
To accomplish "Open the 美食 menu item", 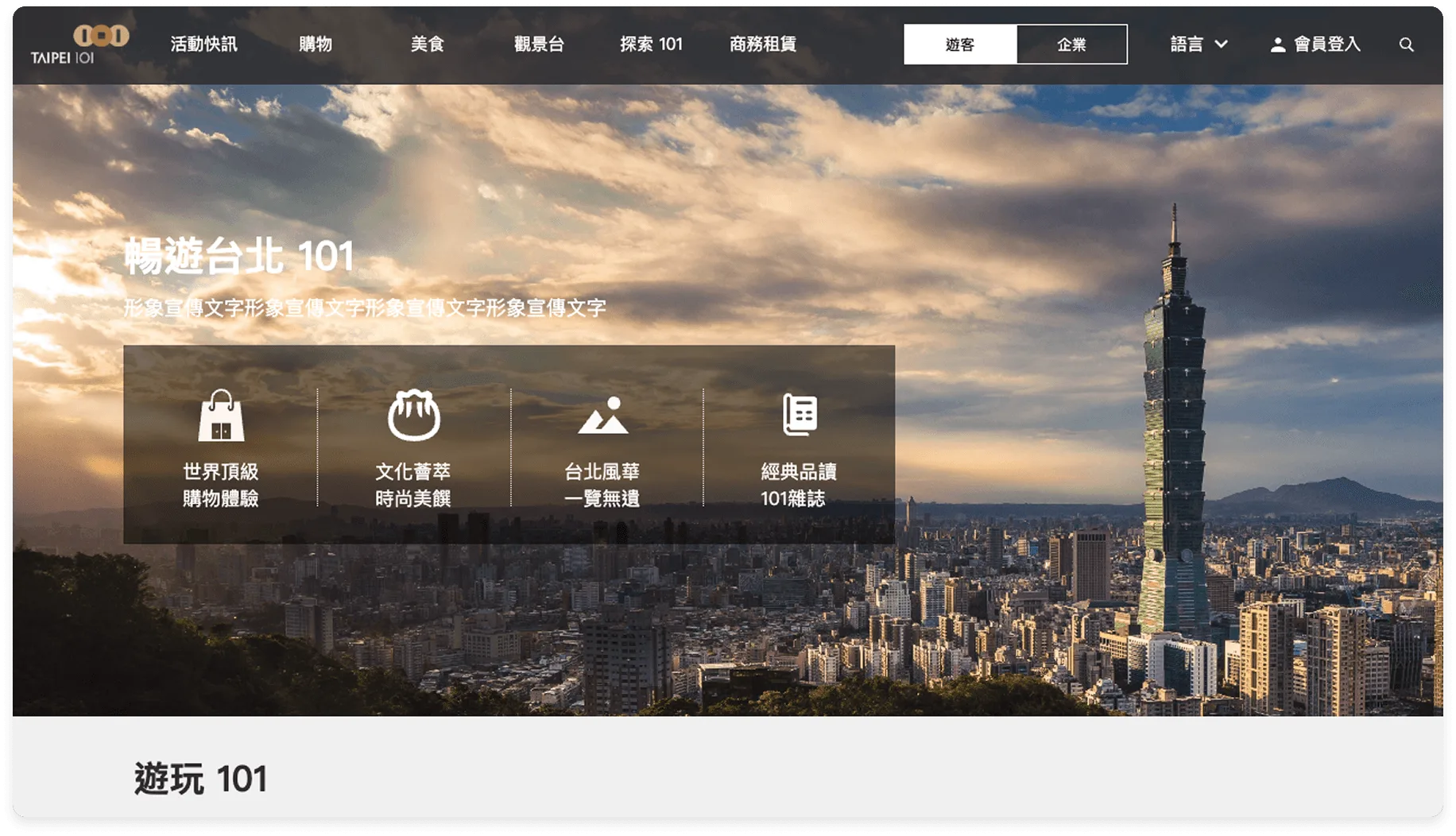I will 427,45.
